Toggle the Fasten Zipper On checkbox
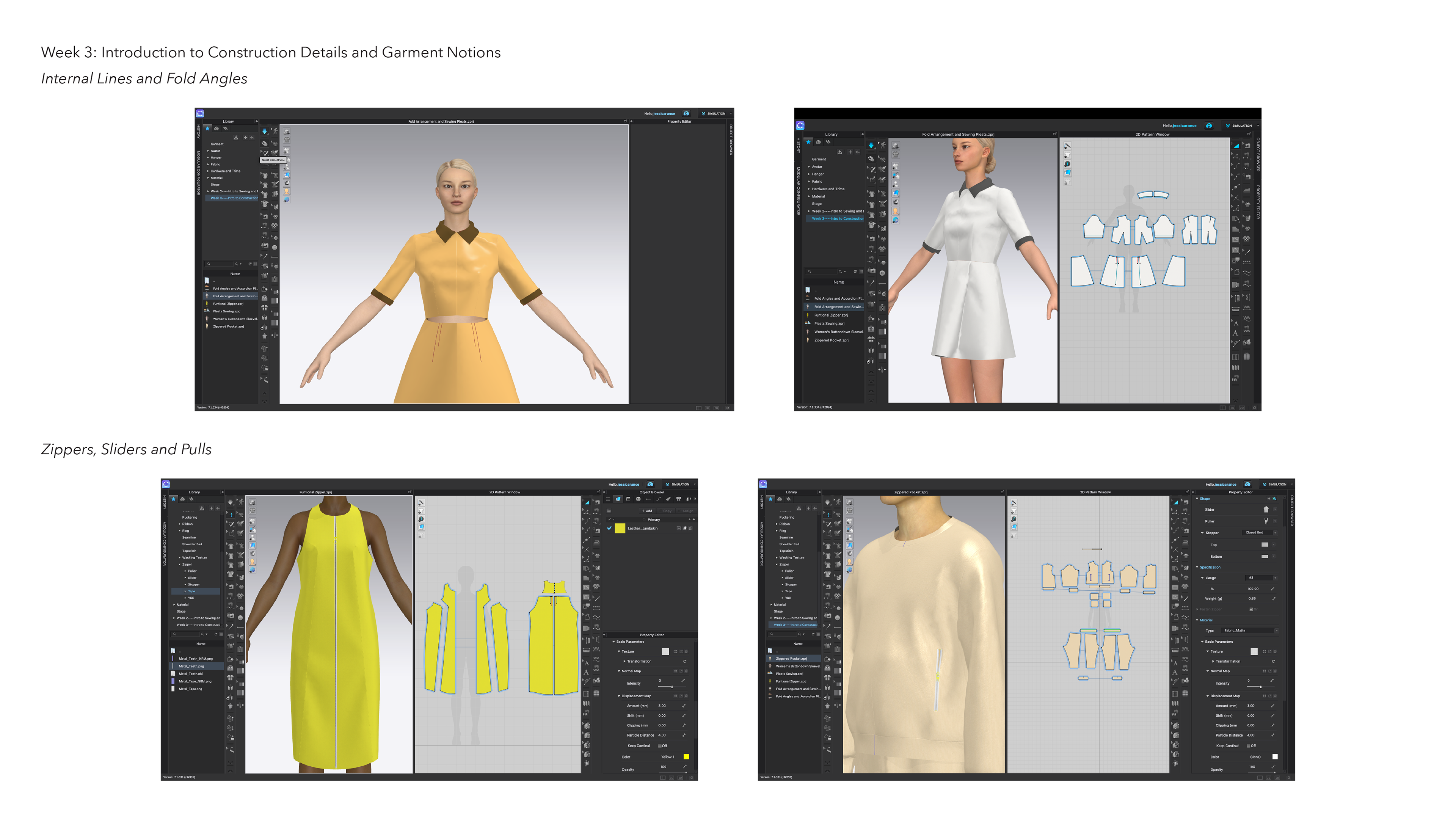1456x819 pixels. (1251, 609)
